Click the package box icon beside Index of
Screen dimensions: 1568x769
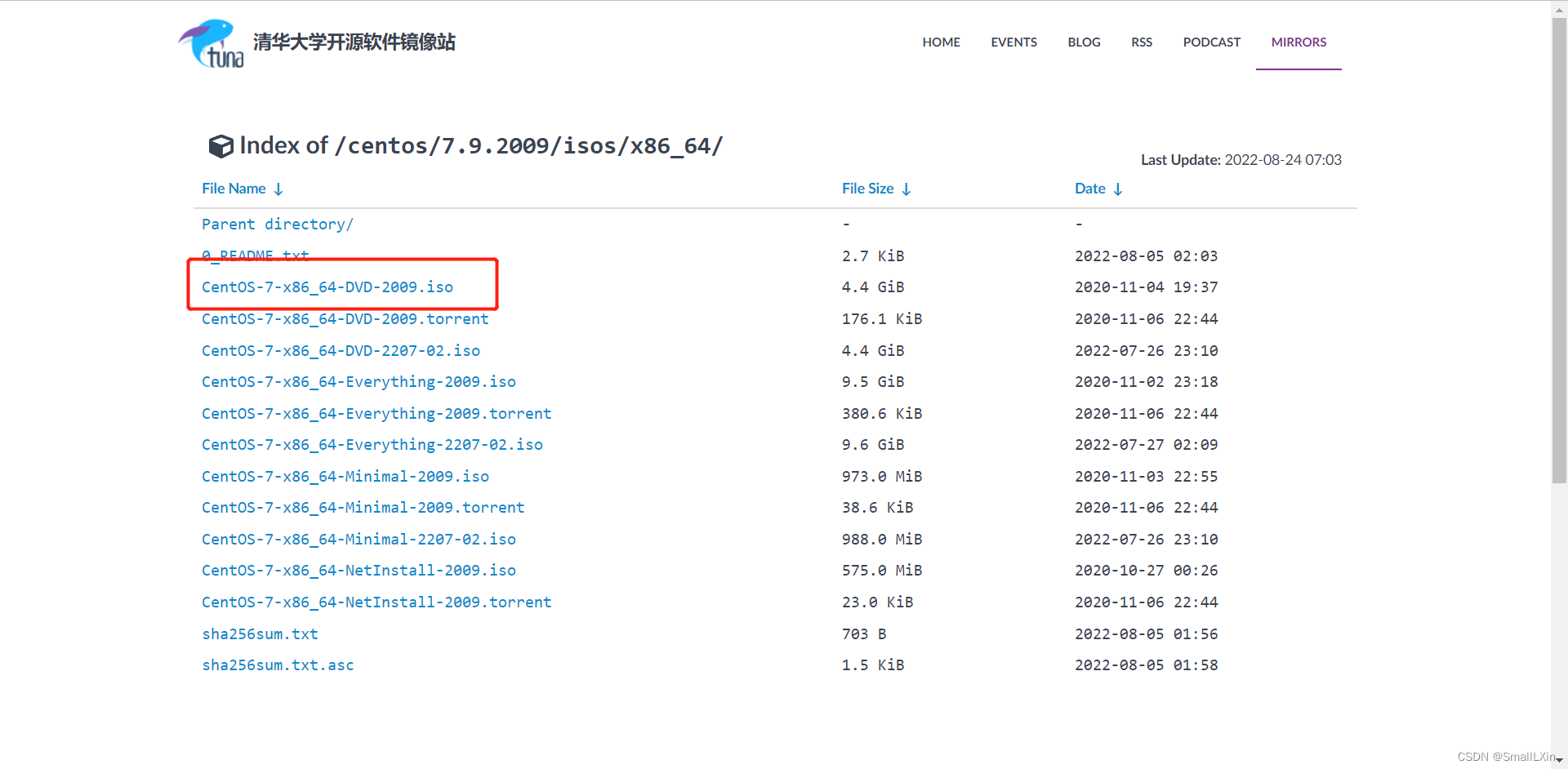220,146
